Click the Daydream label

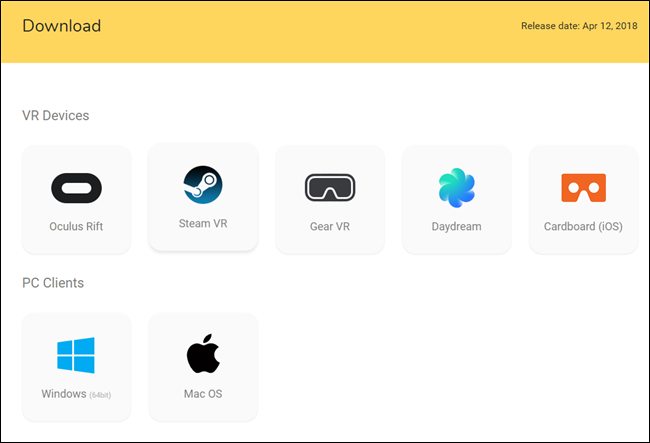pyautogui.click(x=456, y=227)
